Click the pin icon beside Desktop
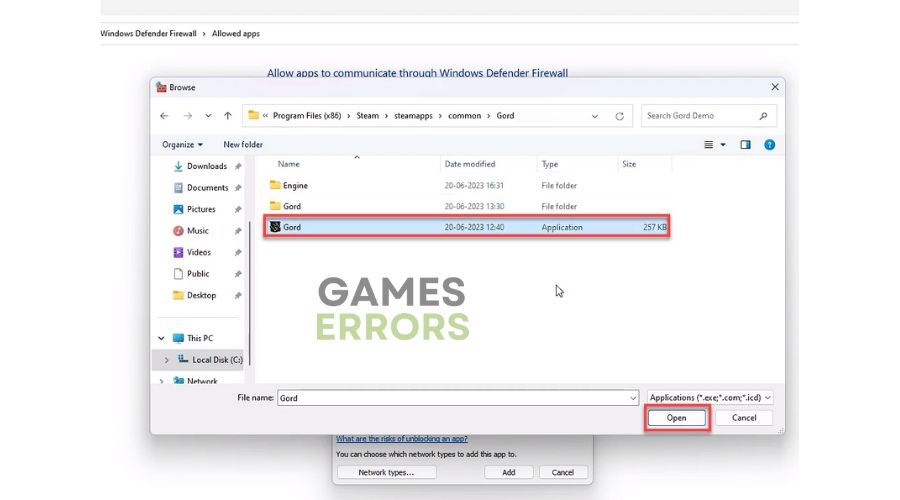The width and height of the screenshot is (900, 500). [x=238, y=296]
